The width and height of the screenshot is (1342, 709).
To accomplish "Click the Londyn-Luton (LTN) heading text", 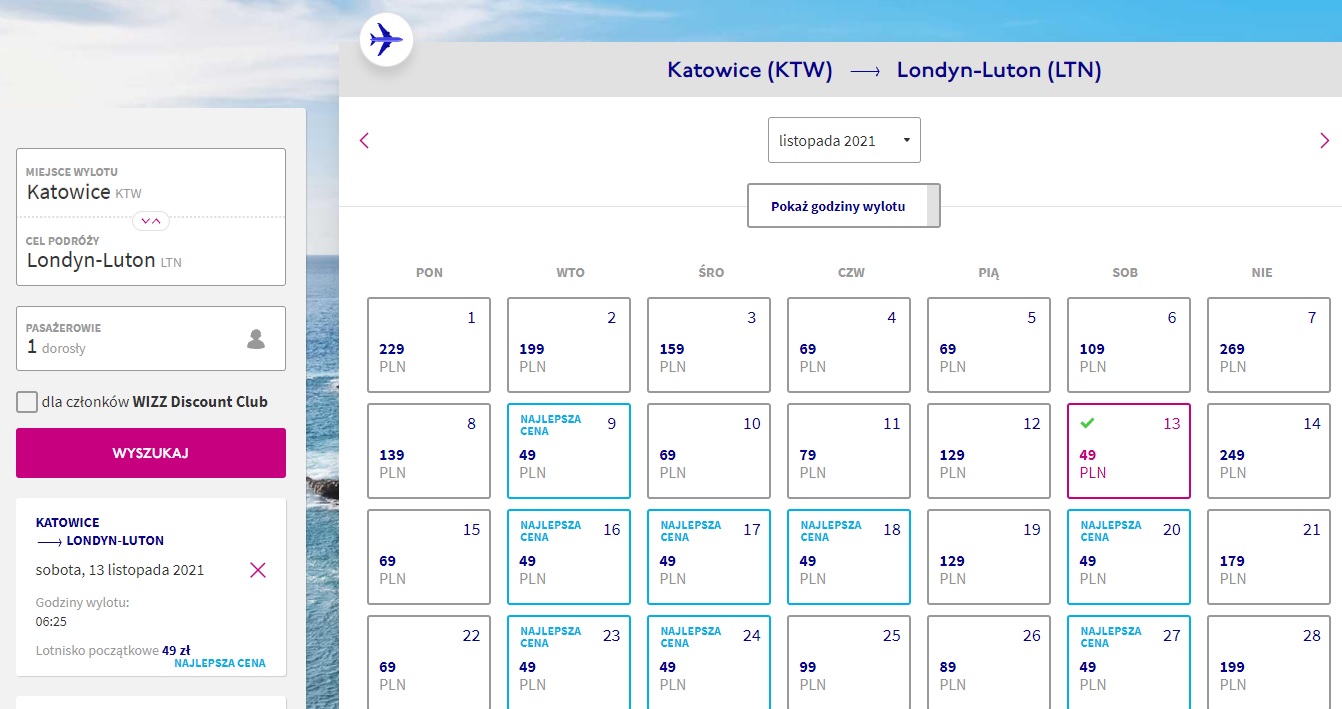I will [x=999, y=71].
